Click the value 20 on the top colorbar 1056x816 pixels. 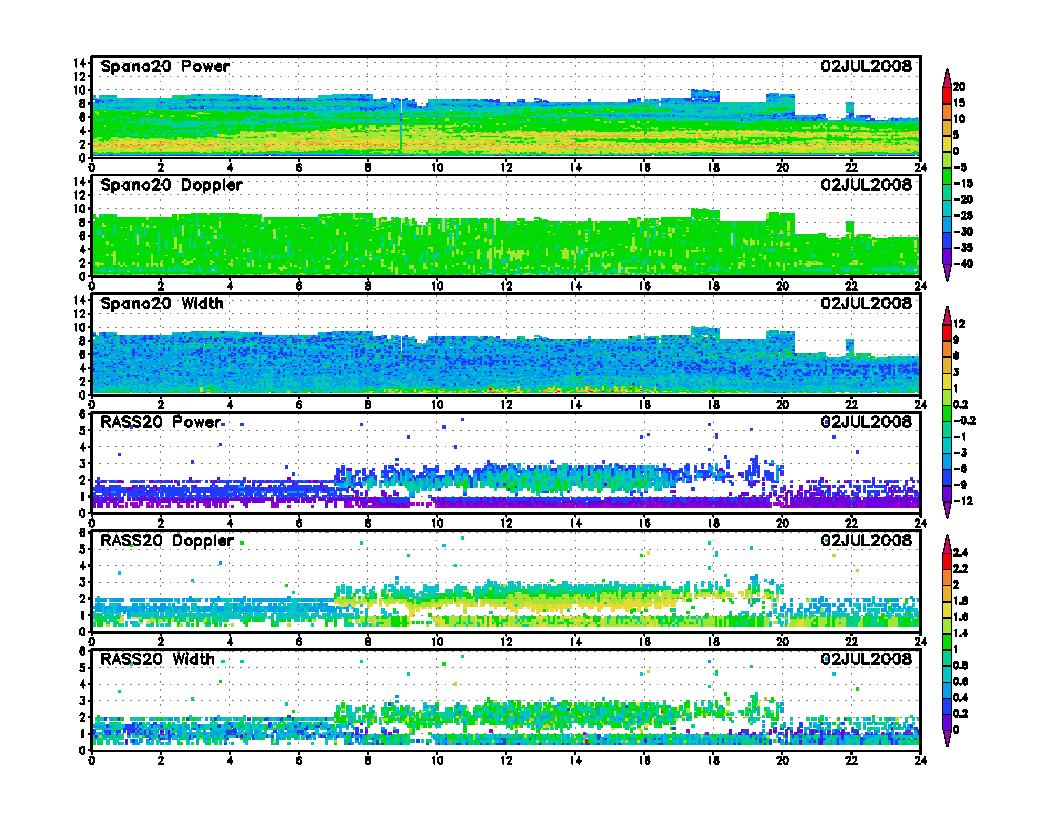click(x=959, y=87)
